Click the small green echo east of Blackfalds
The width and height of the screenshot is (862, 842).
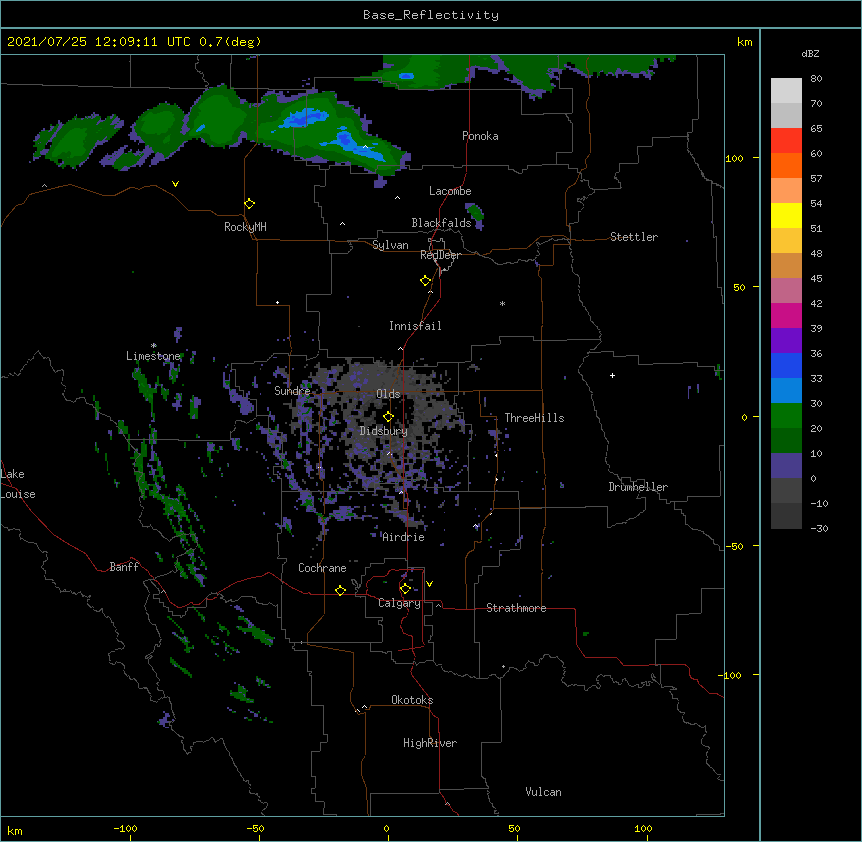click(x=474, y=212)
